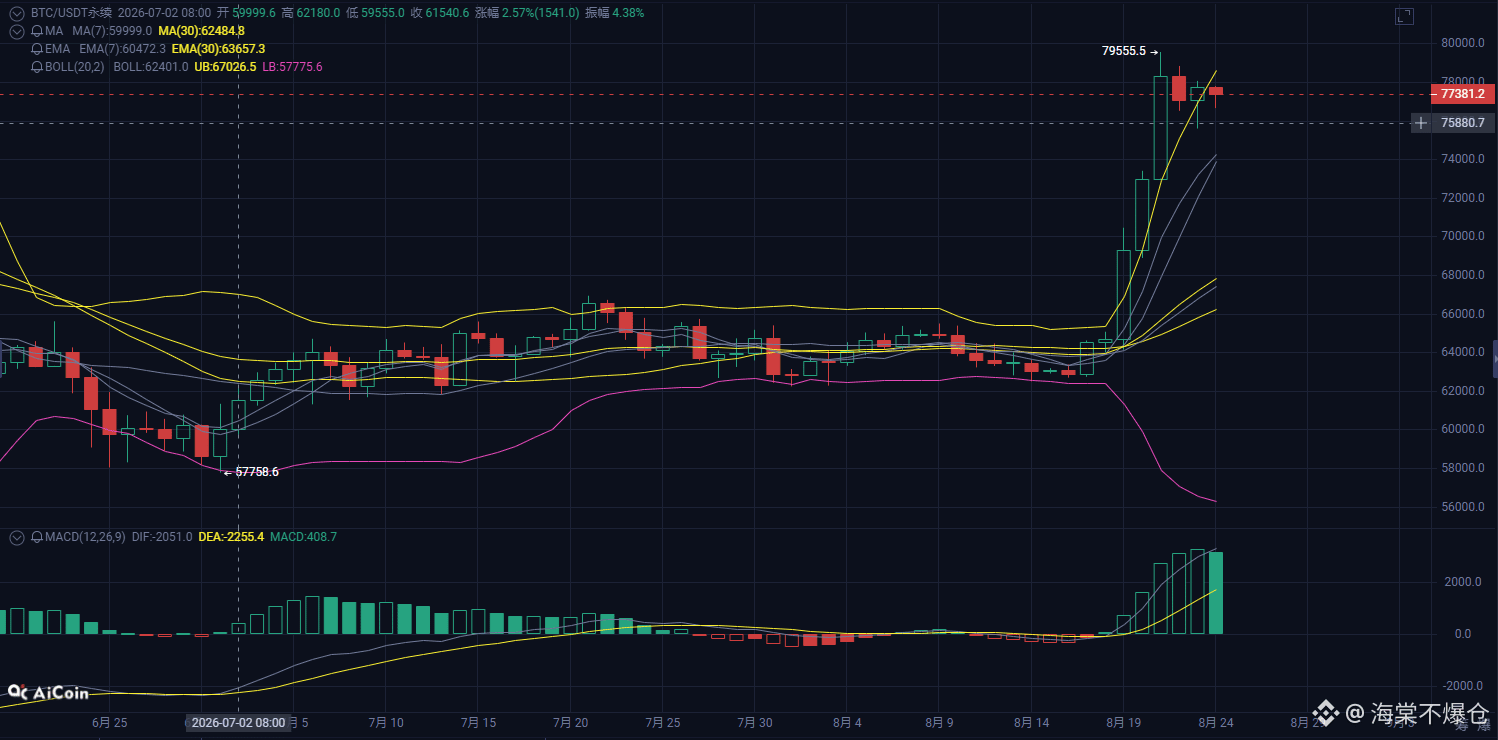Set alert bell for MA indicator
The image size is (1498, 740).
click(x=37, y=31)
